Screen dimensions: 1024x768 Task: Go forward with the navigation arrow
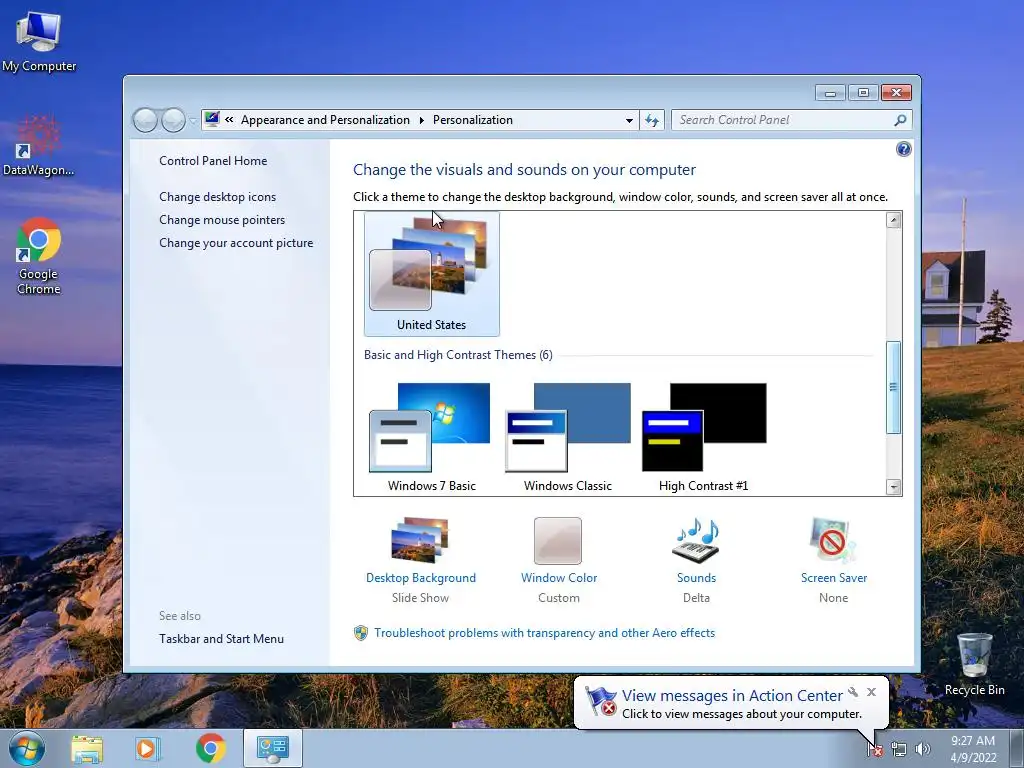point(173,120)
